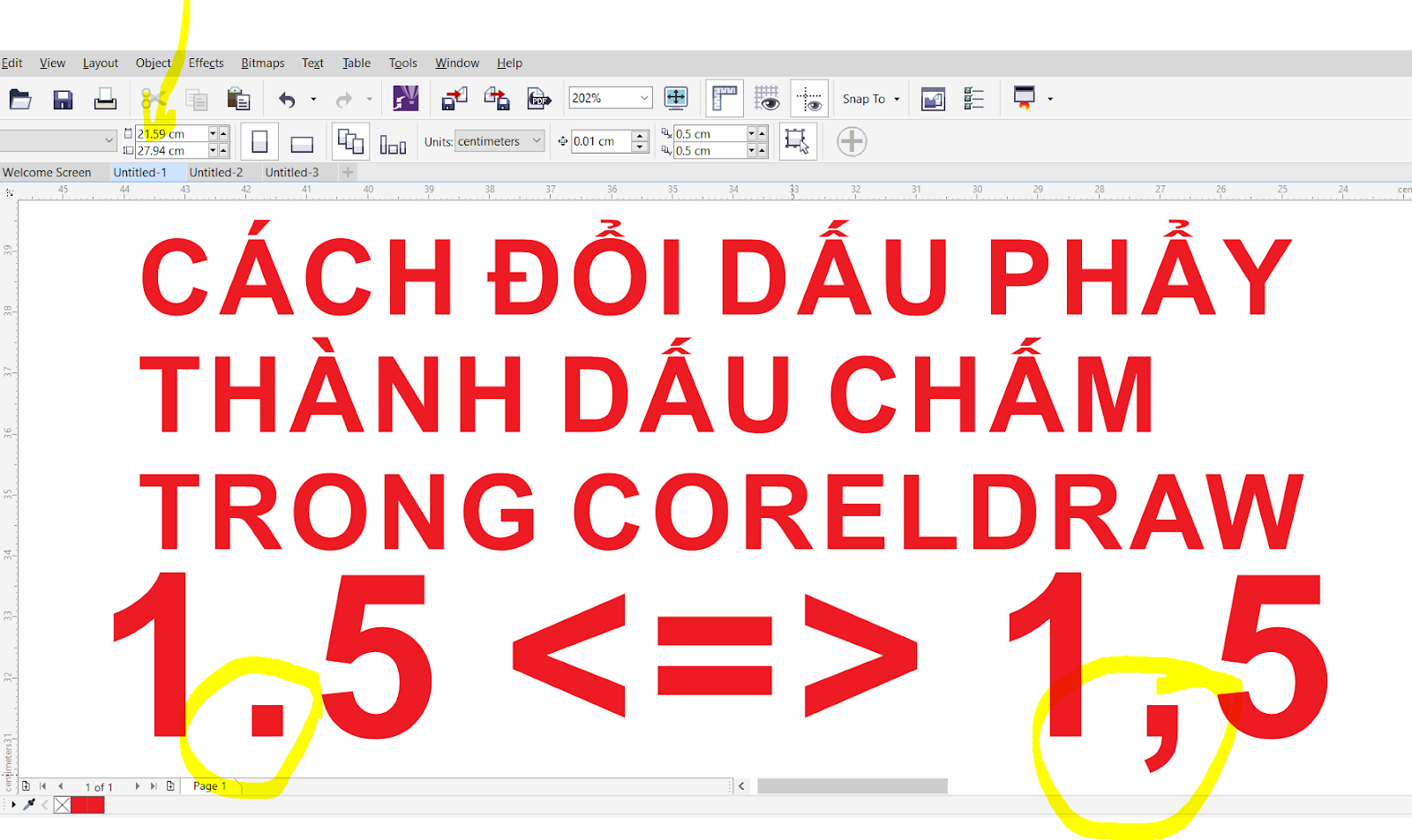Add page before icon in navigator
This screenshot has height=840, width=1412.
(26, 785)
